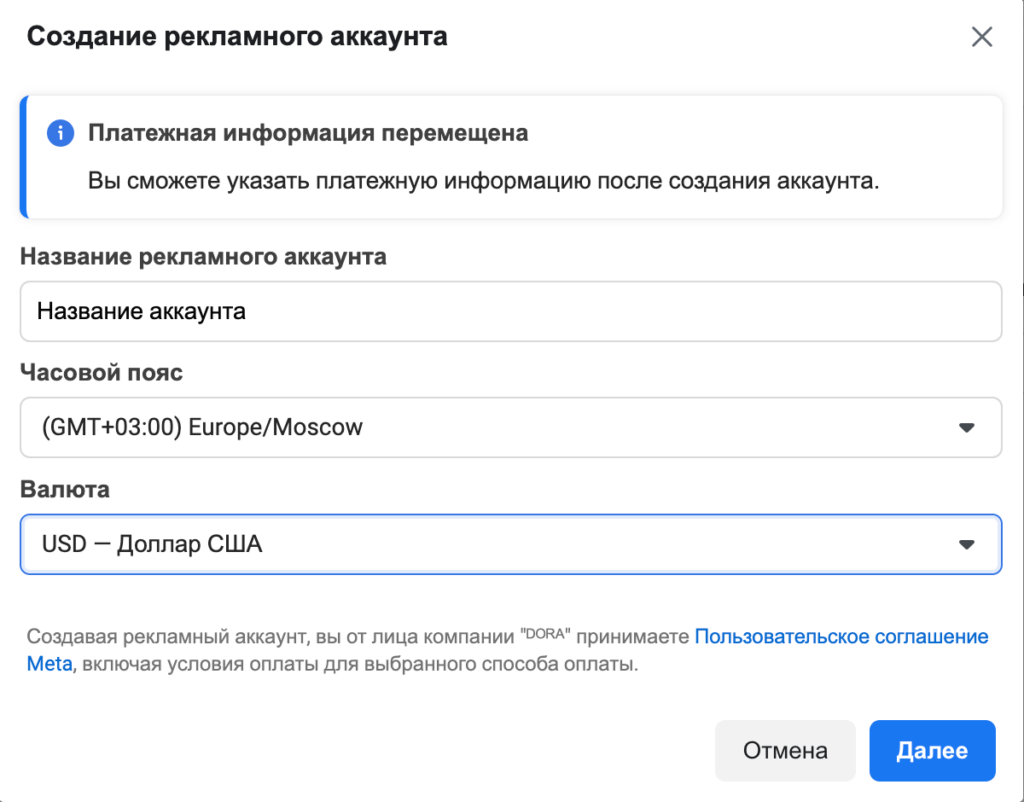This screenshot has height=802, width=1024.
Task: Click the Платежная информация перемещена heading
Action: coord(308,133)
